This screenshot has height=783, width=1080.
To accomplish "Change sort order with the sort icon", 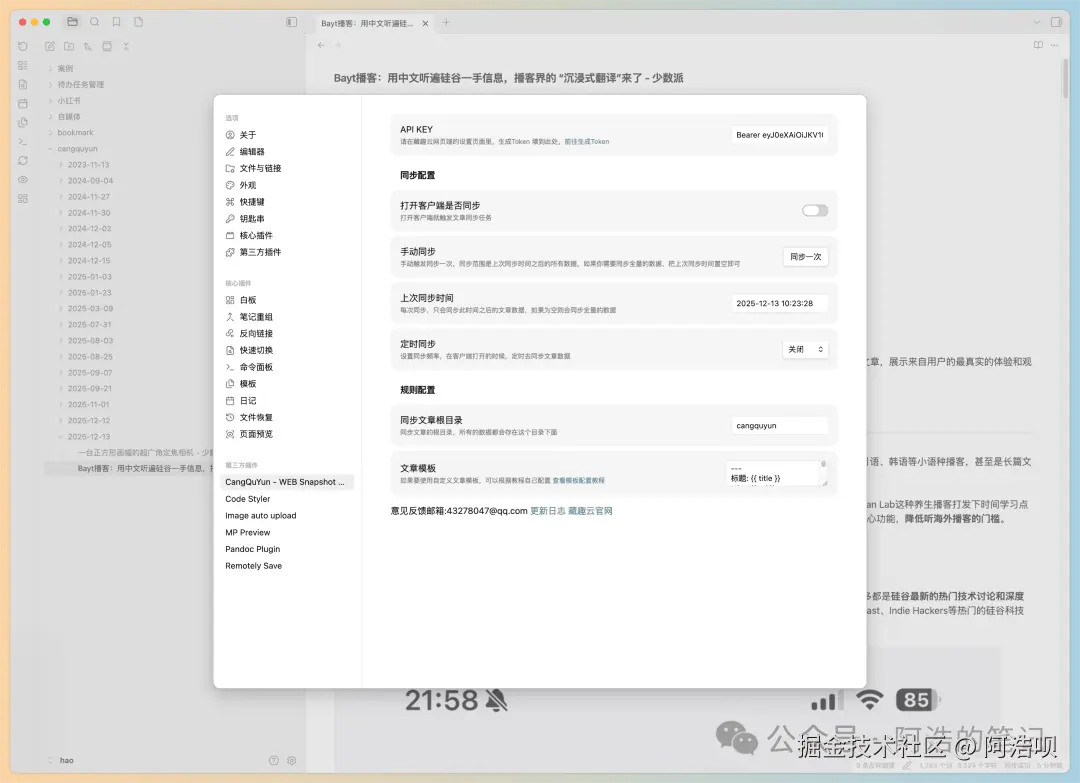I will (x=87, y=46).
